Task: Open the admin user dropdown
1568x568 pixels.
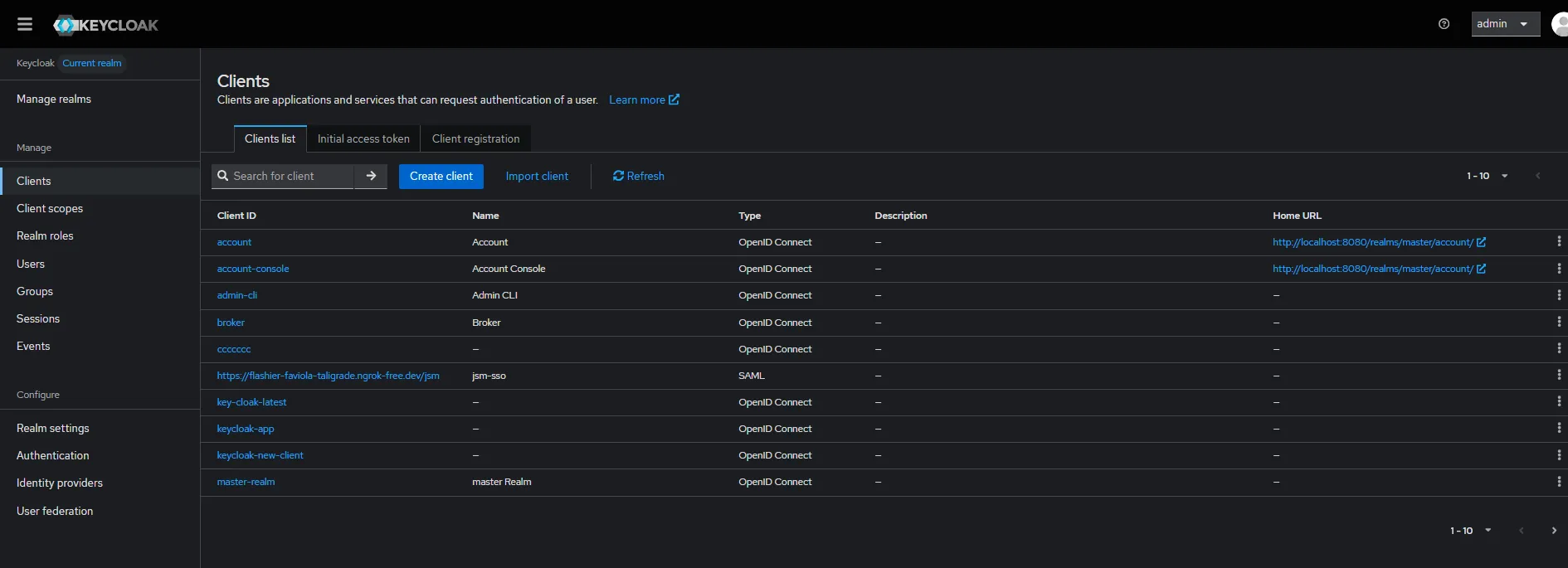Action: 1506,24
